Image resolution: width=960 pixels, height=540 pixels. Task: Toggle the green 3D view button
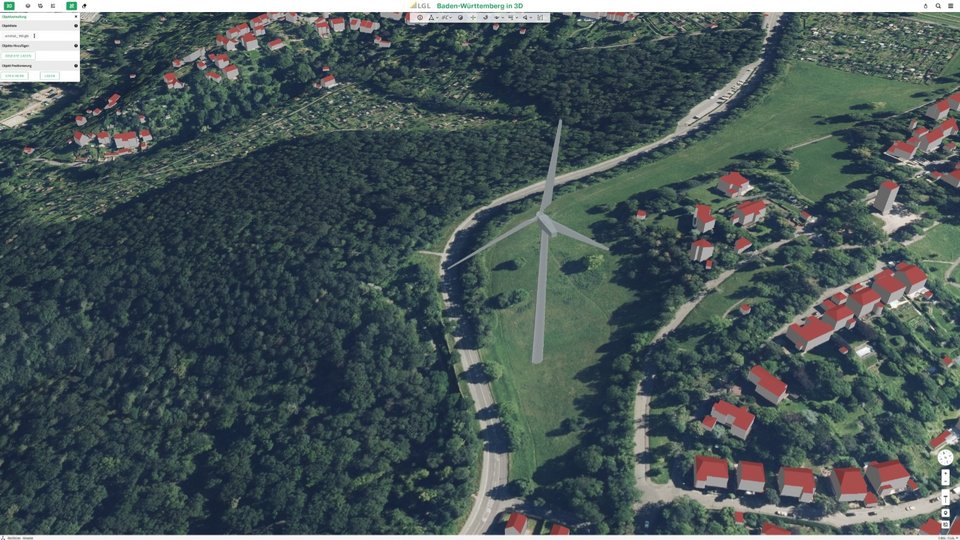(x=9, y=6)
